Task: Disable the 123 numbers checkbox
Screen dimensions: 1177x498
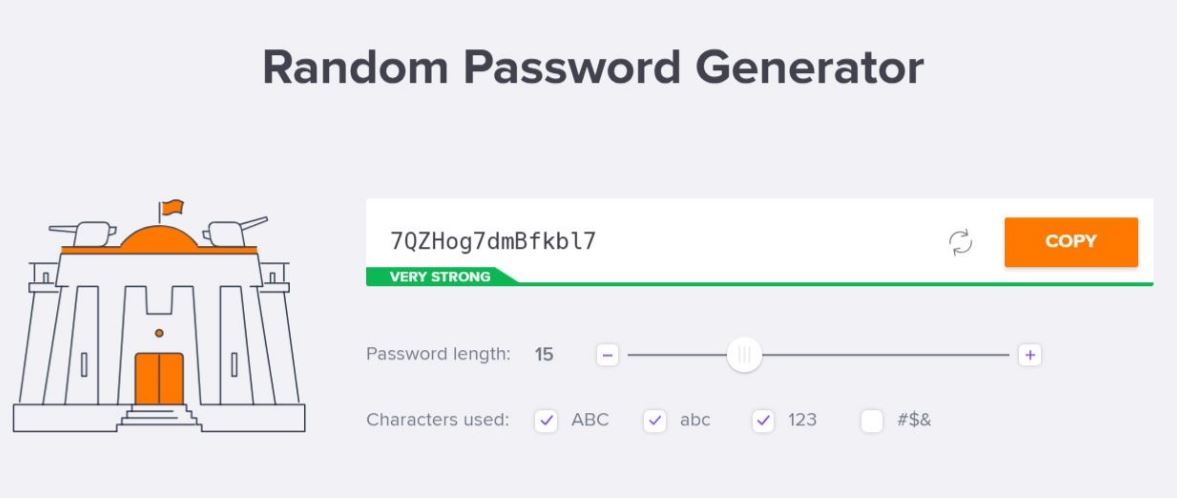Action: 763,420
